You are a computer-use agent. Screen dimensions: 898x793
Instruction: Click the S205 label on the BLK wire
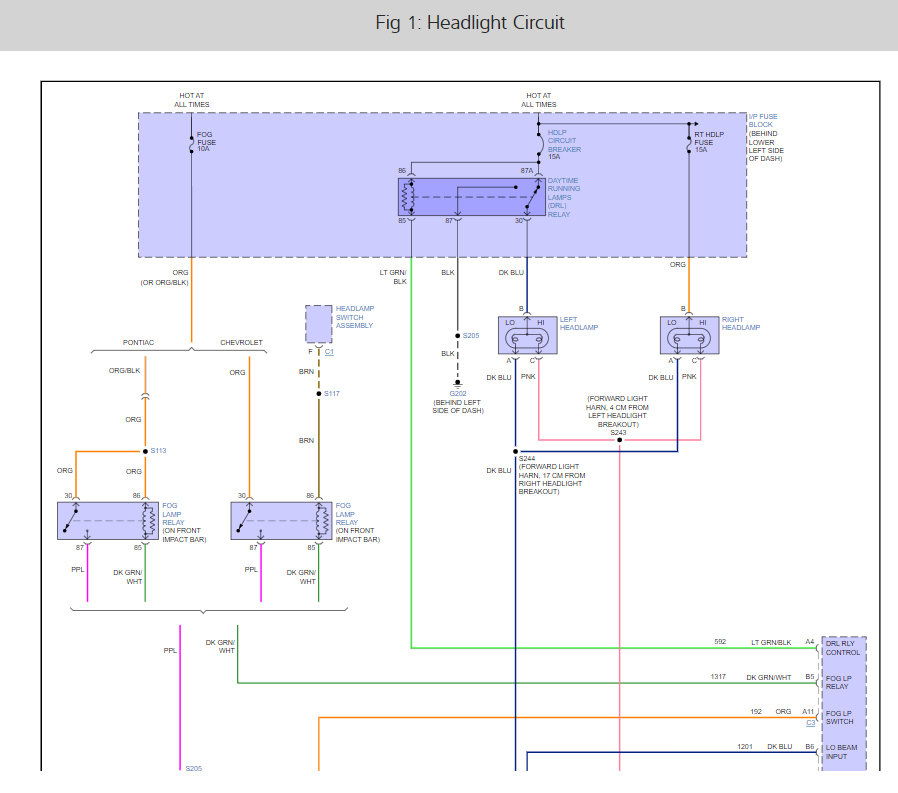pos(471,336)
